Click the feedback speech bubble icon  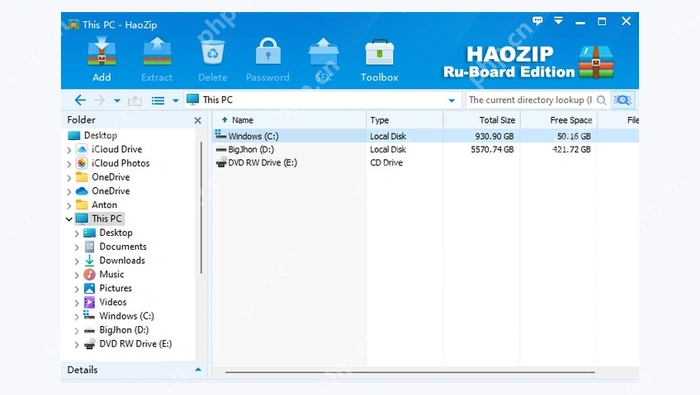point(538,21)
